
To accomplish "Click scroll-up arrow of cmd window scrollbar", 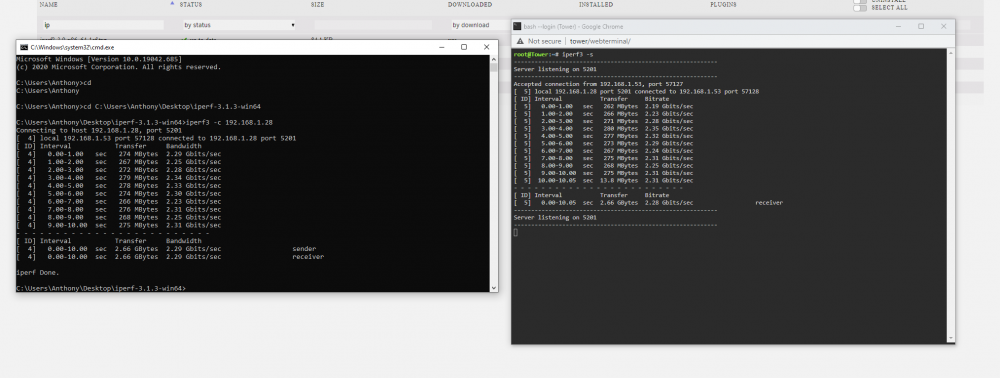I will pyautogui.click(x=494, y=59).
